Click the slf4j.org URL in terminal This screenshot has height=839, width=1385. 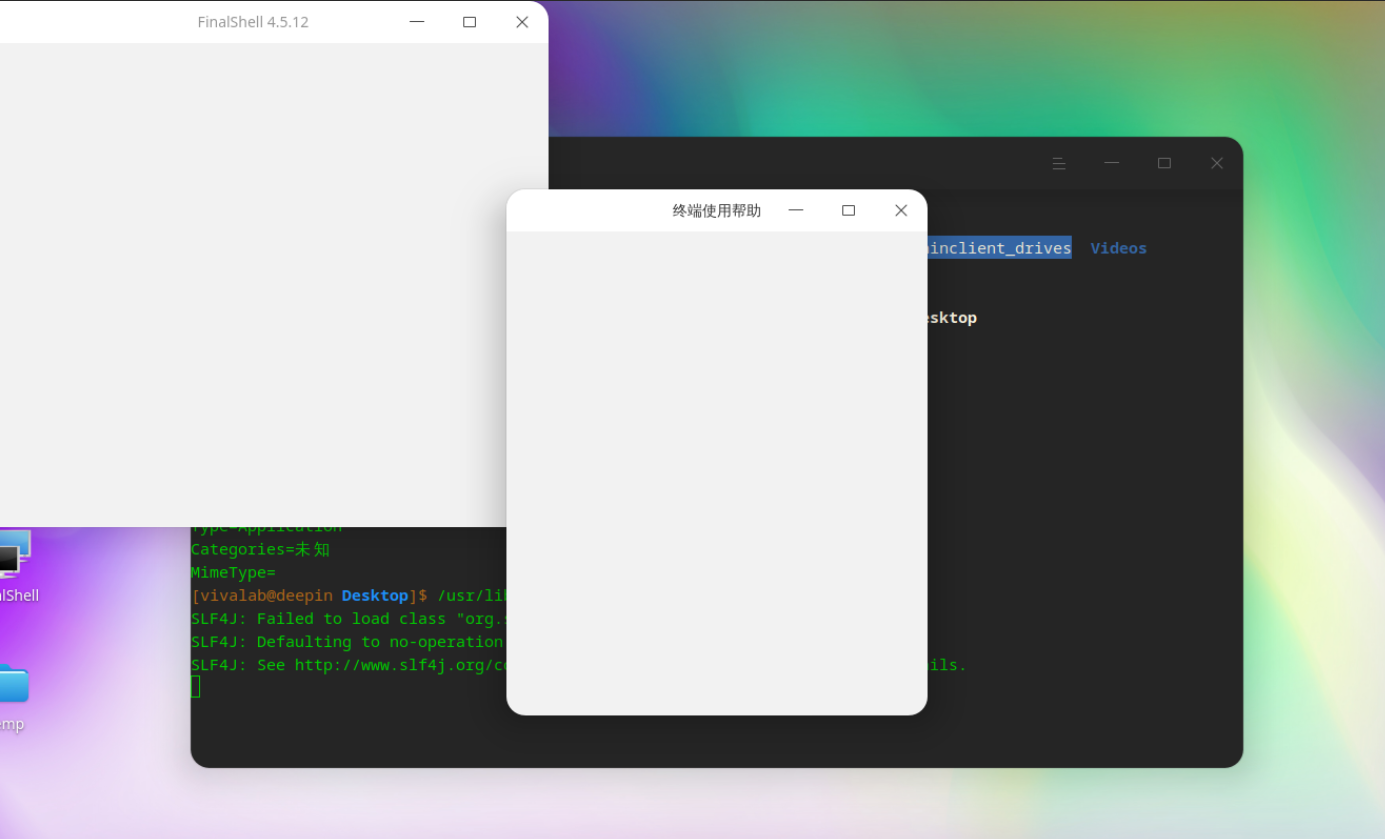402,665
